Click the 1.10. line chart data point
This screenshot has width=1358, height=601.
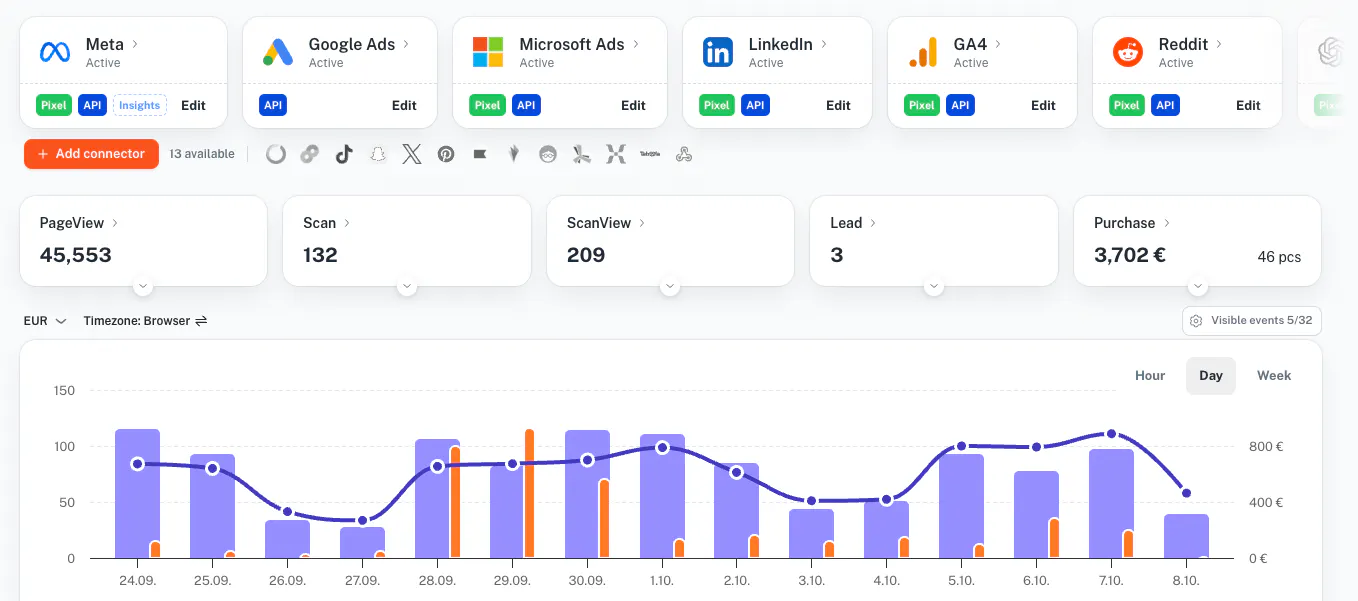click(x=662, y=447)
